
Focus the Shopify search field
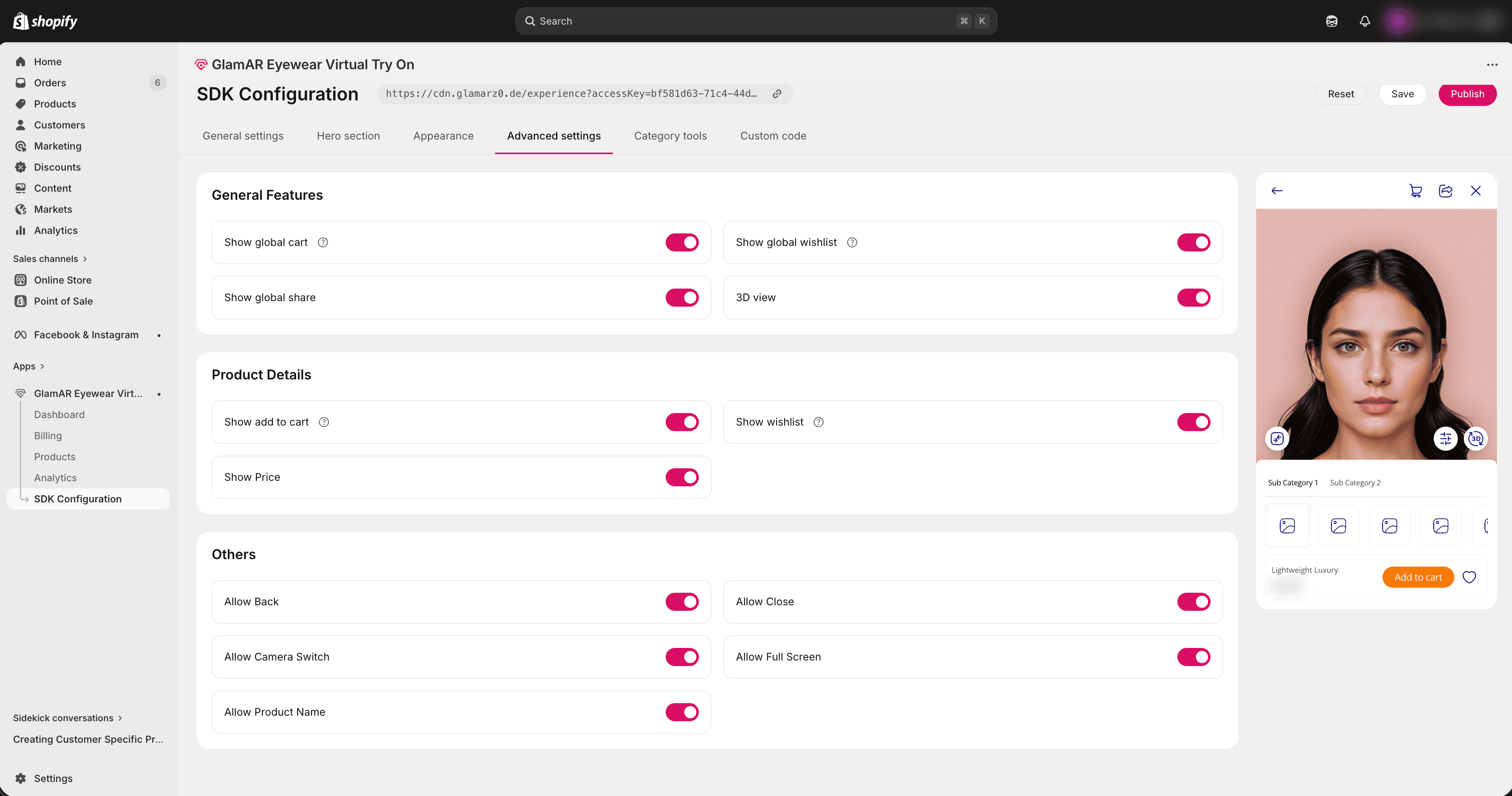coord(755,21)
